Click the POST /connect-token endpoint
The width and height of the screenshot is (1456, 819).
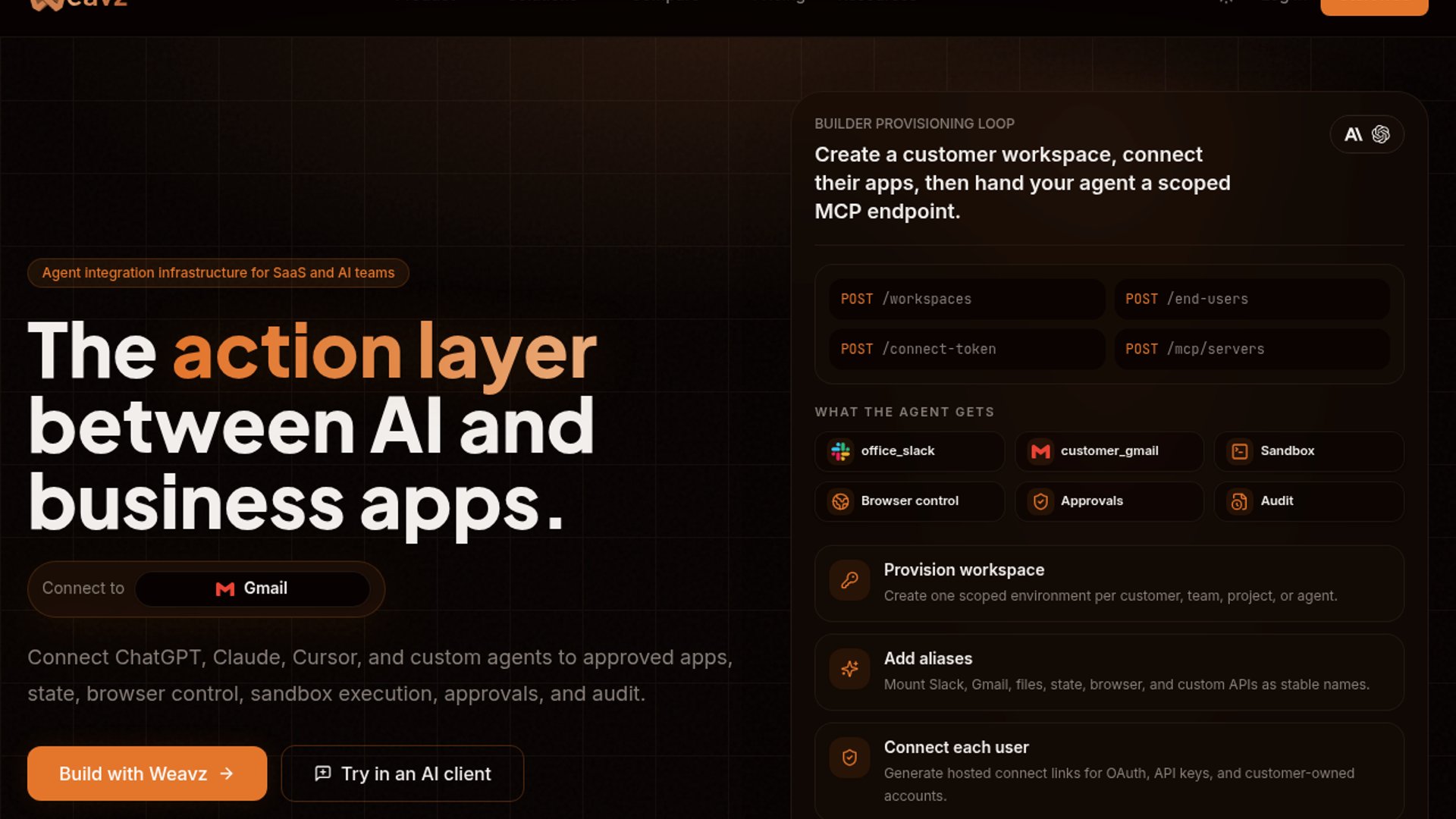tap(967, 349)
